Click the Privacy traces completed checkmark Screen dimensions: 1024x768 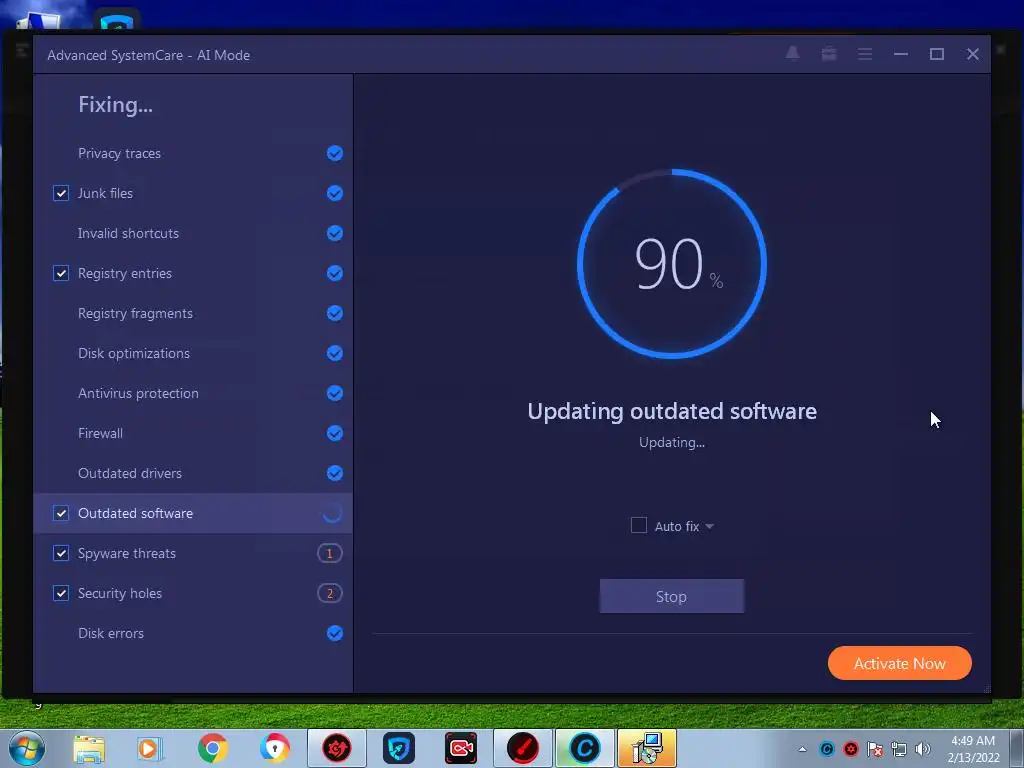(334, 153)
